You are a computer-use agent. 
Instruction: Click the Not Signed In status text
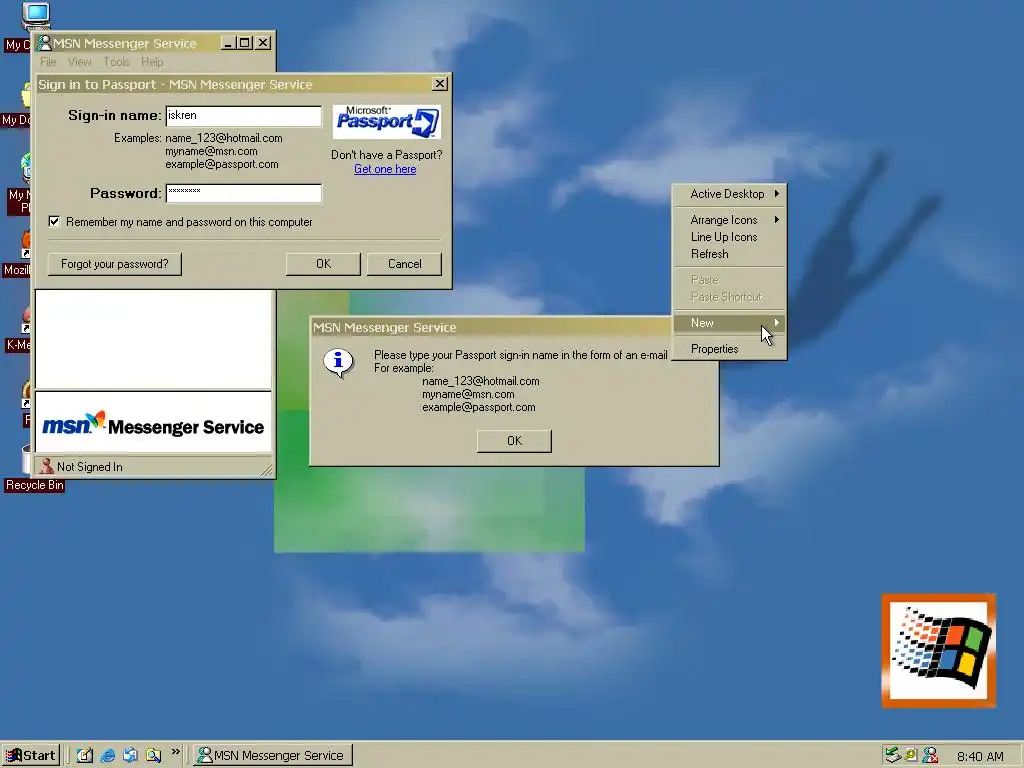(x=89, y=467)
